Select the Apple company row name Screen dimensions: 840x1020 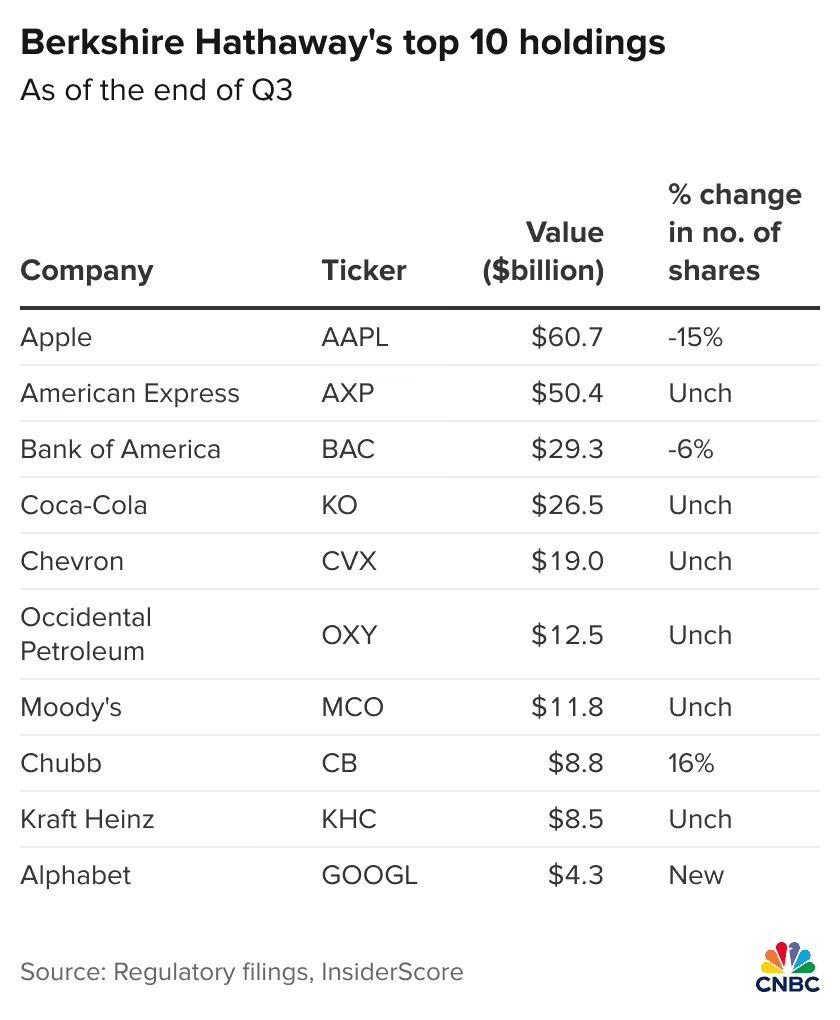click(56, 337)
